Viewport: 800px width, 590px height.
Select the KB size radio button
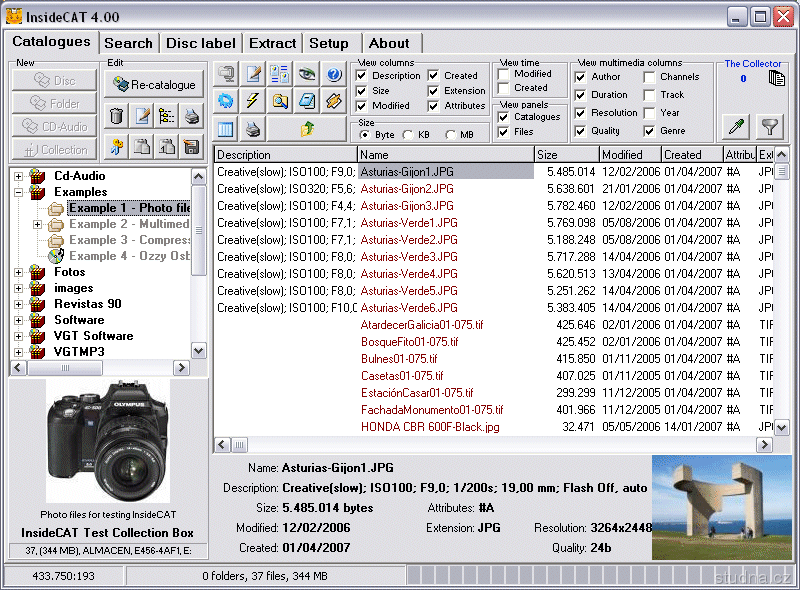point(408,135)
